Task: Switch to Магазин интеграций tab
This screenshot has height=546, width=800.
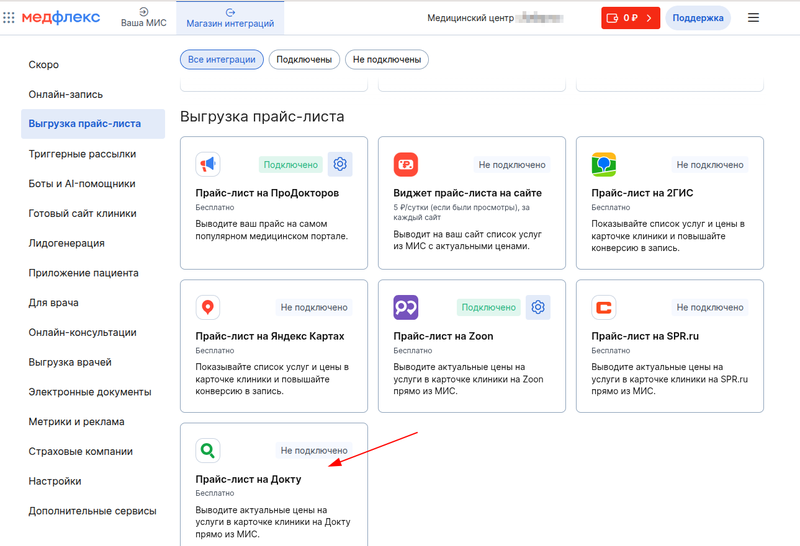Action: pyautogui.click(x=230, y=18)
